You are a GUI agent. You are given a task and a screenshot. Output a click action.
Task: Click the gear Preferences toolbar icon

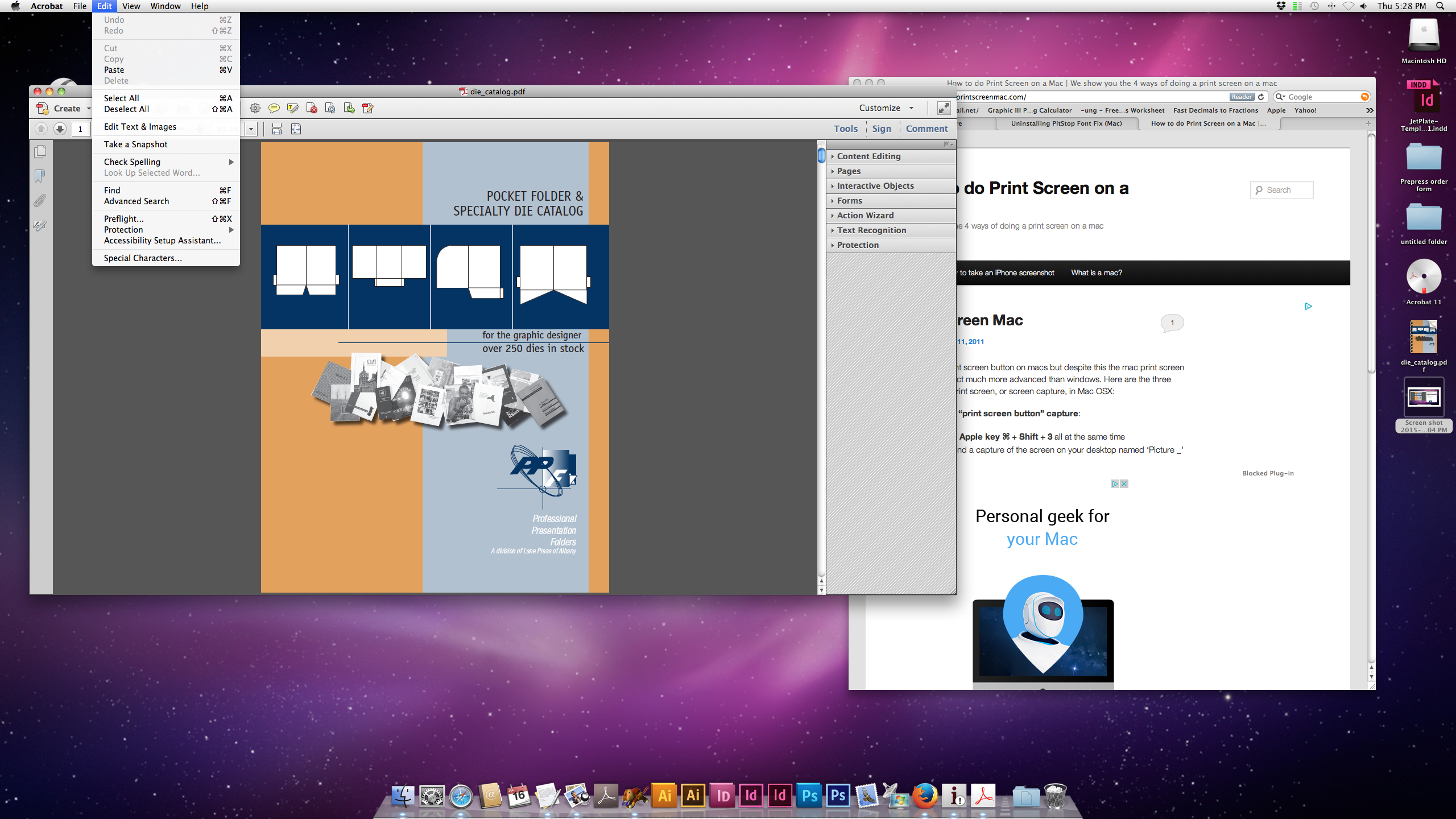[255, 108]
